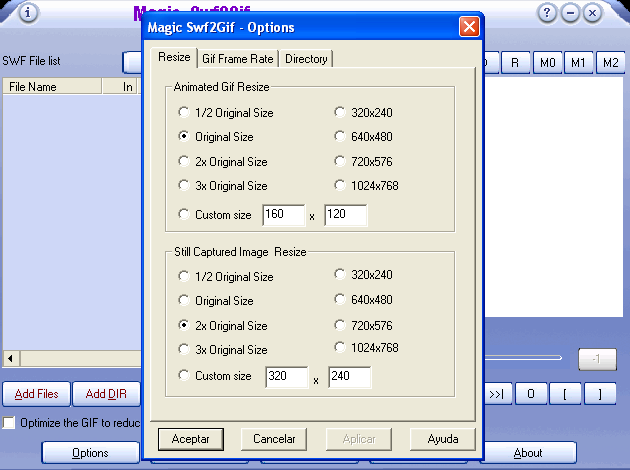The width and height of the screenshot is (630, 470).
Task: Switch to the Gif Frame Rate tab
Action: pyautogui.click(x=238, y=59)
